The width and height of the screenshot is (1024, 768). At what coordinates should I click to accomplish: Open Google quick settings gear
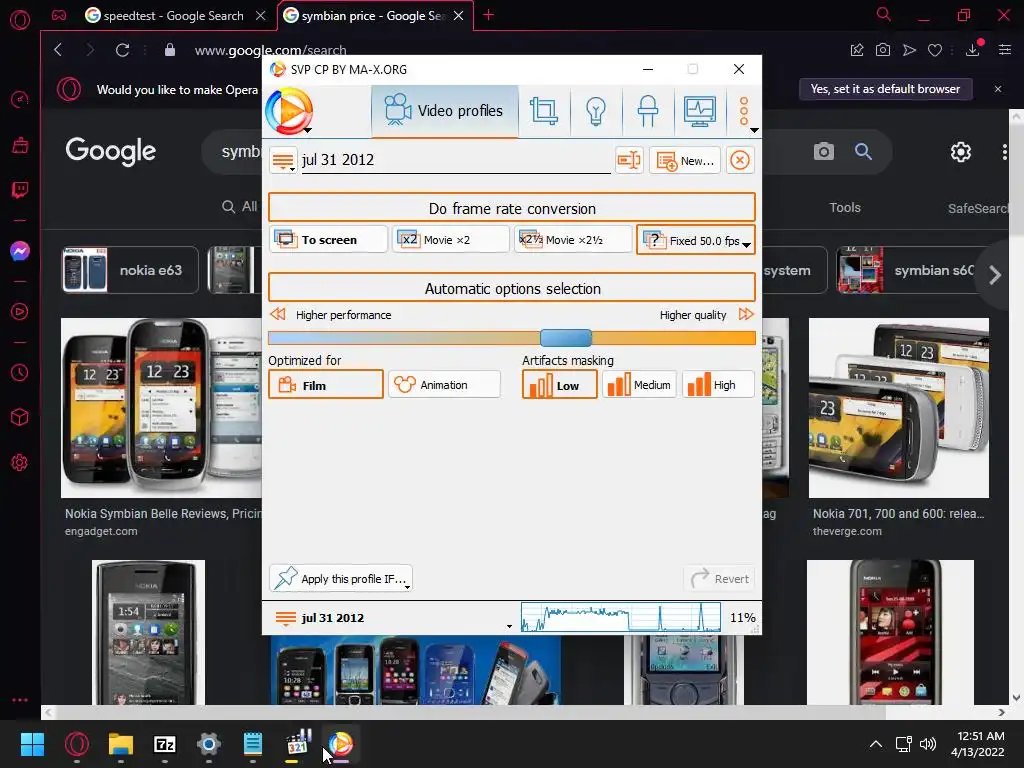pyautogui.click(x=961, y=152)
